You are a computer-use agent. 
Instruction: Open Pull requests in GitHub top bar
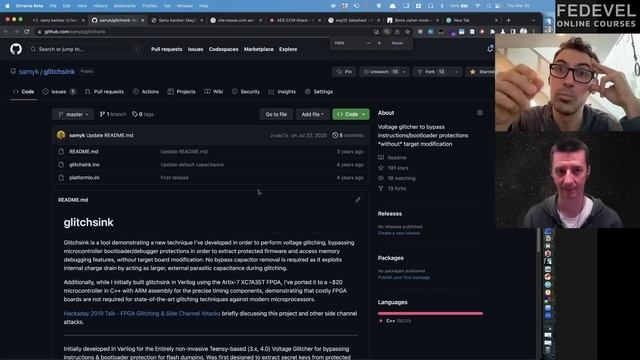pos(167,49)
